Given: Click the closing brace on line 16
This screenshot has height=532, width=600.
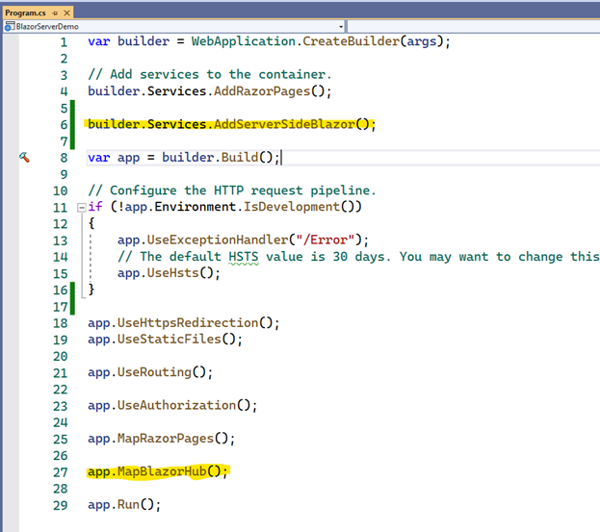Looking at the screenshot, I should pyautogui.click(x=91, y=290).
